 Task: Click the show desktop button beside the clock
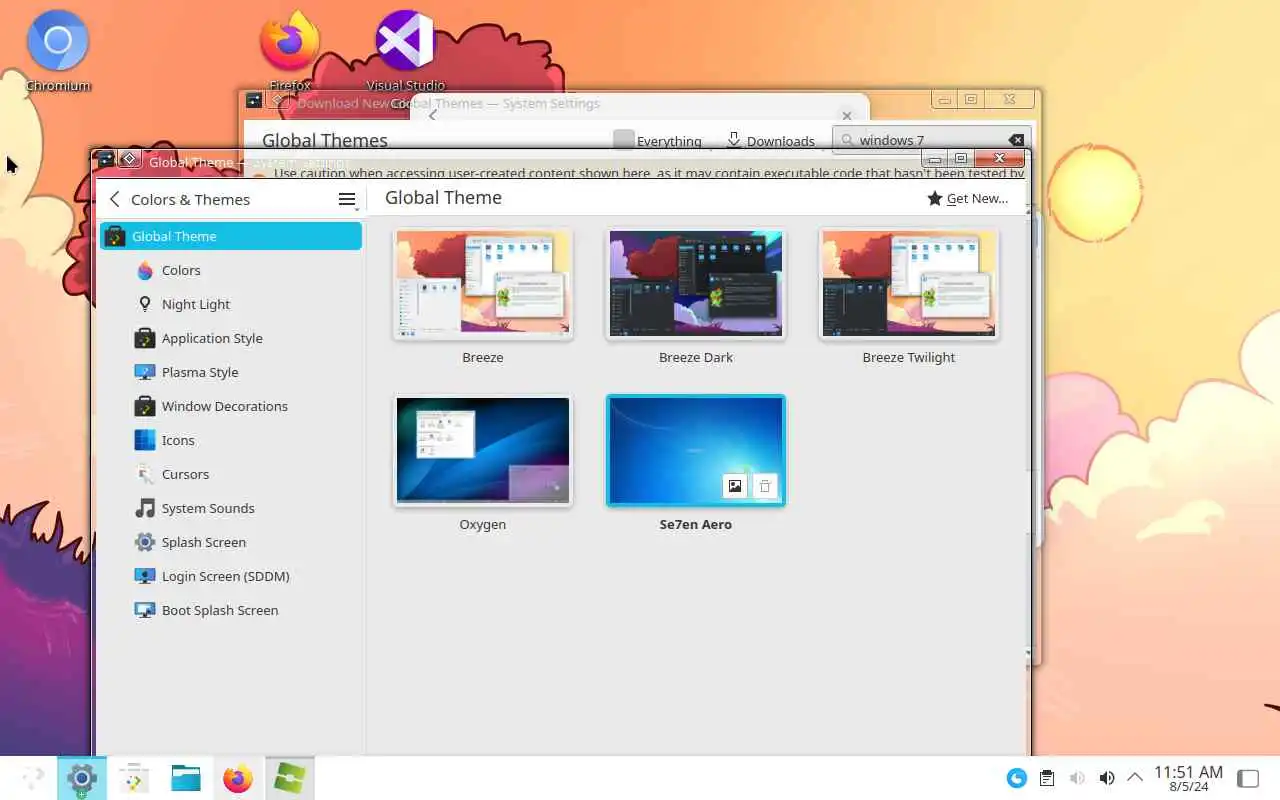[x=1248, y=778]
